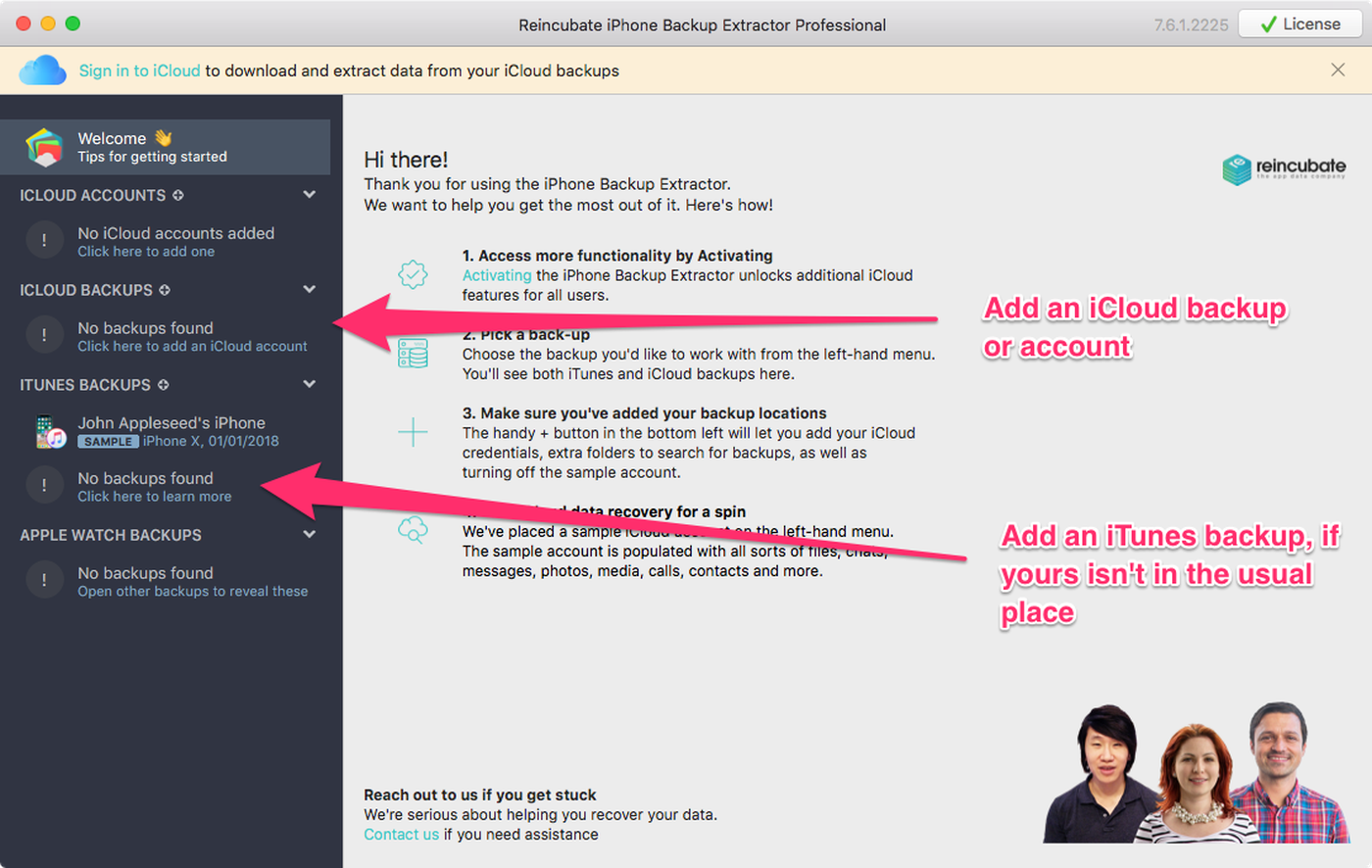Click the plus icon beside ICLOUD ACCOUNTS
1372x868 pixels.
point(178,195)
